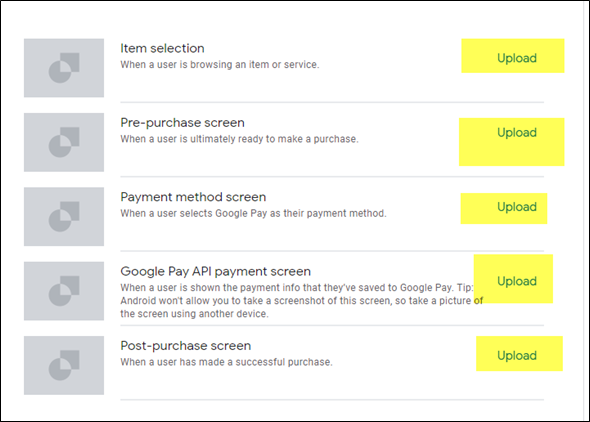Click the 'Payment method screen' heading
This screenshot has width=590, height=422.
click(193, 197)
